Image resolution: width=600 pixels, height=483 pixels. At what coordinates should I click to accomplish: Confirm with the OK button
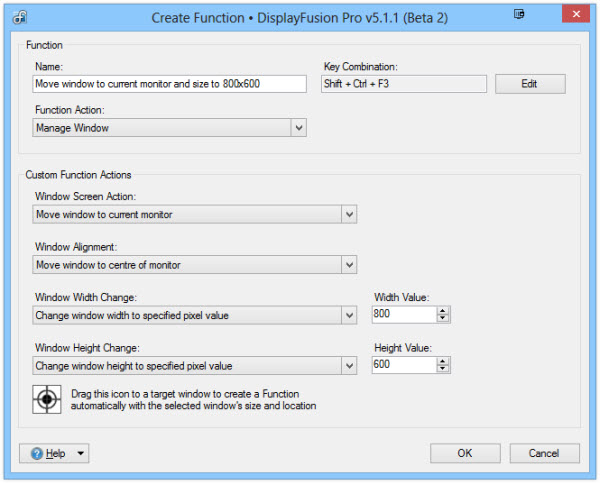click(x=465, y=453)
